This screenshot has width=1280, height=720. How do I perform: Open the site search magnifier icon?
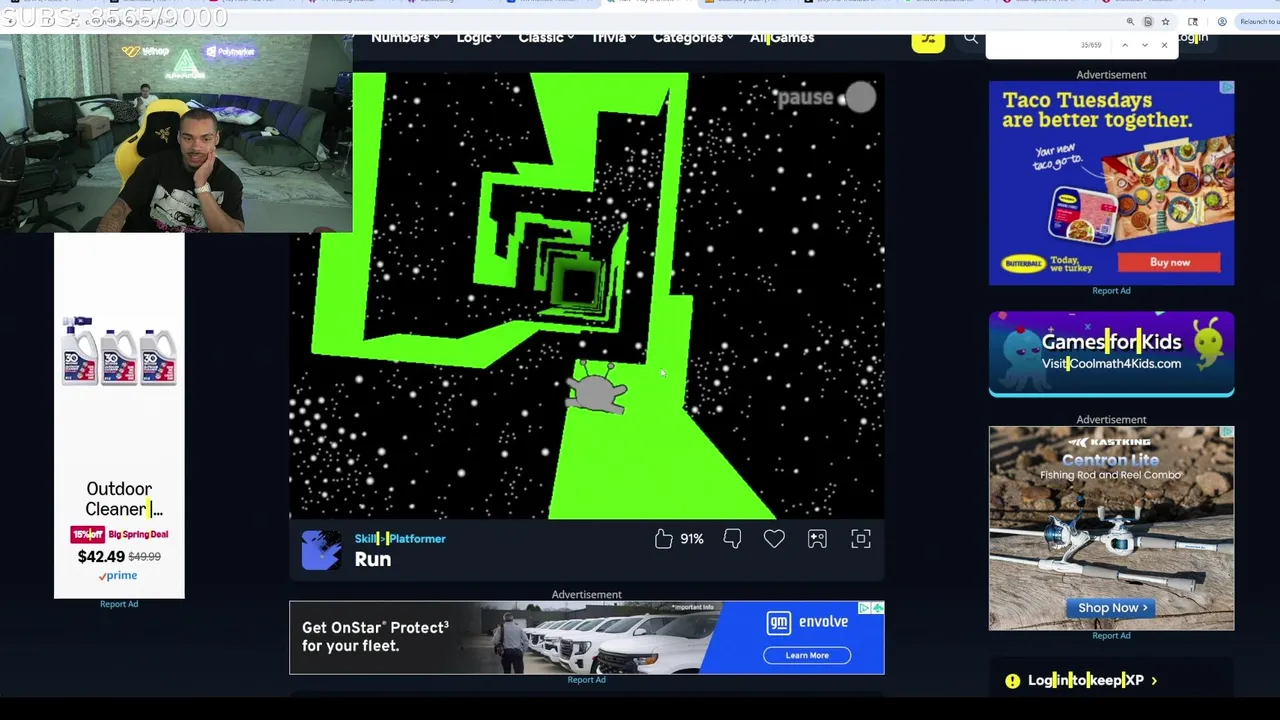[x=970, y=39]
